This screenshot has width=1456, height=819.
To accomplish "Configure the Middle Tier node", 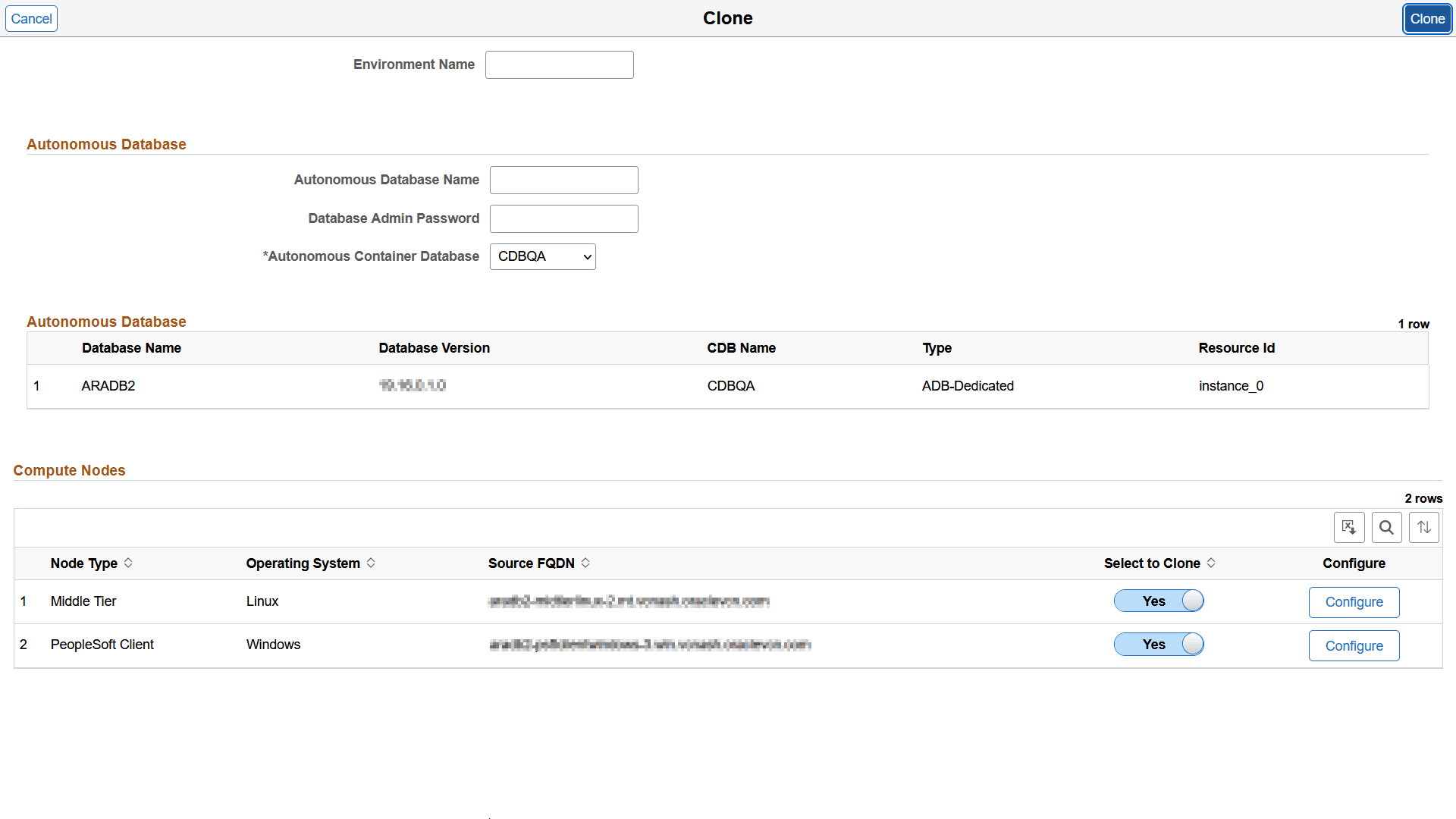I will point(1354,602).
